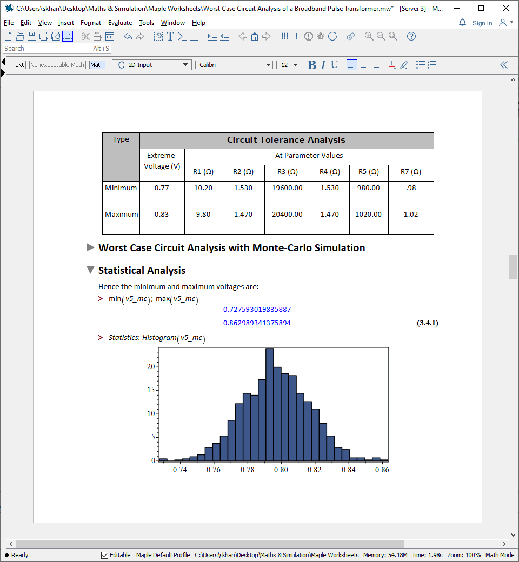Collapse context panel with double chevron
The width and height of the screenshot is (519, 562).
click(504, 65)
